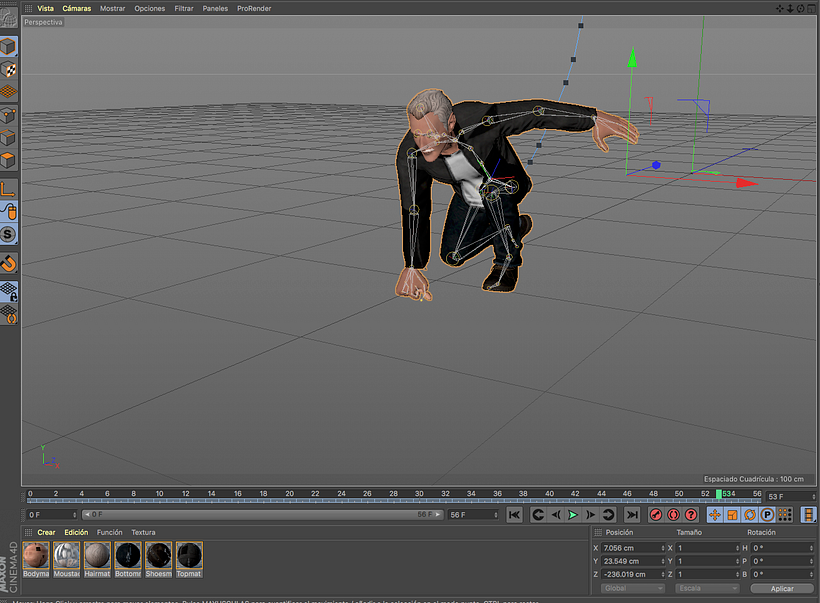
Task: Open the ProRender menu
Action: coord(254,8)
